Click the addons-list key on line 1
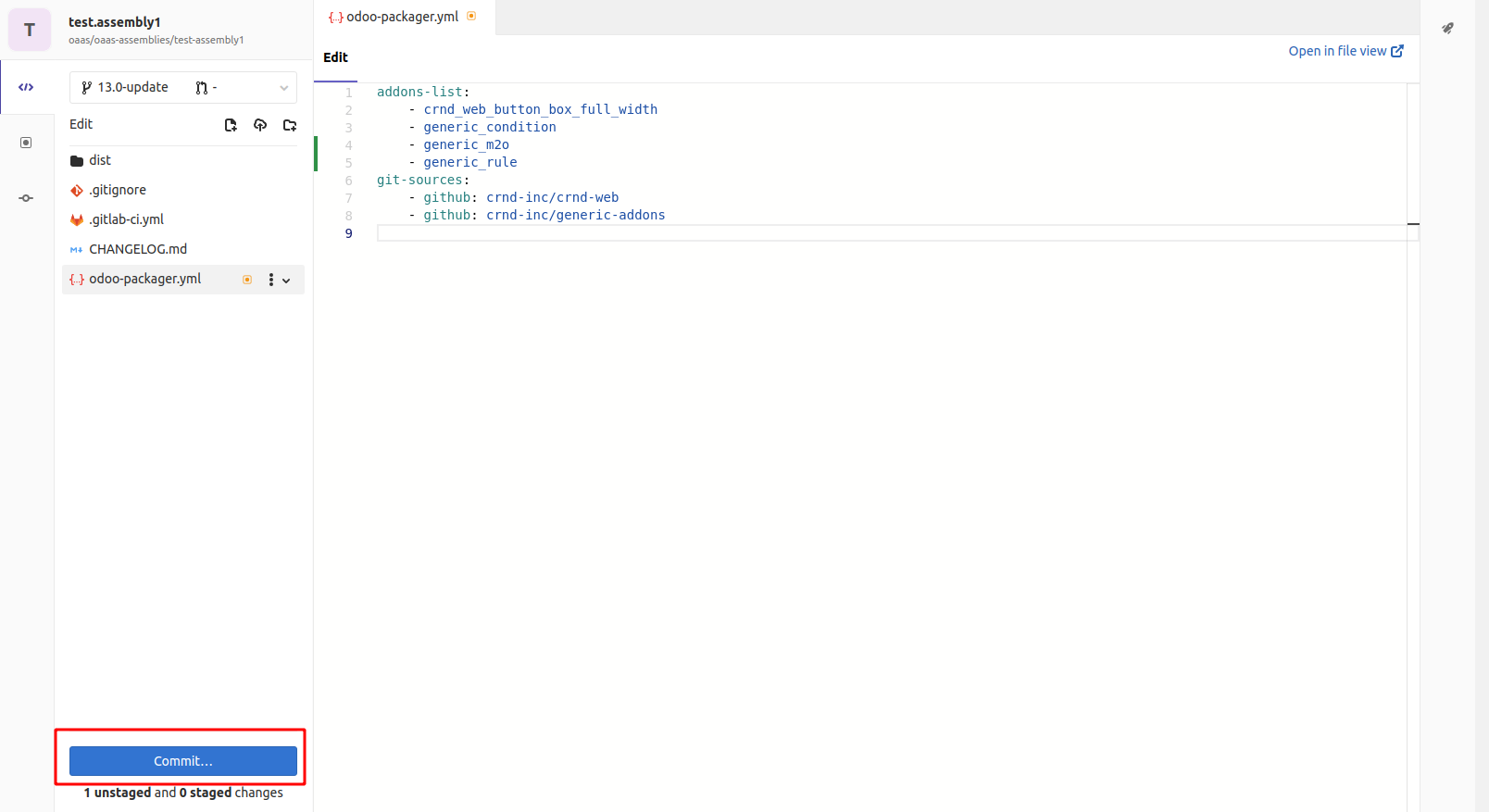Viewport: 1489px width, 812px height. [x=419, y=92]
